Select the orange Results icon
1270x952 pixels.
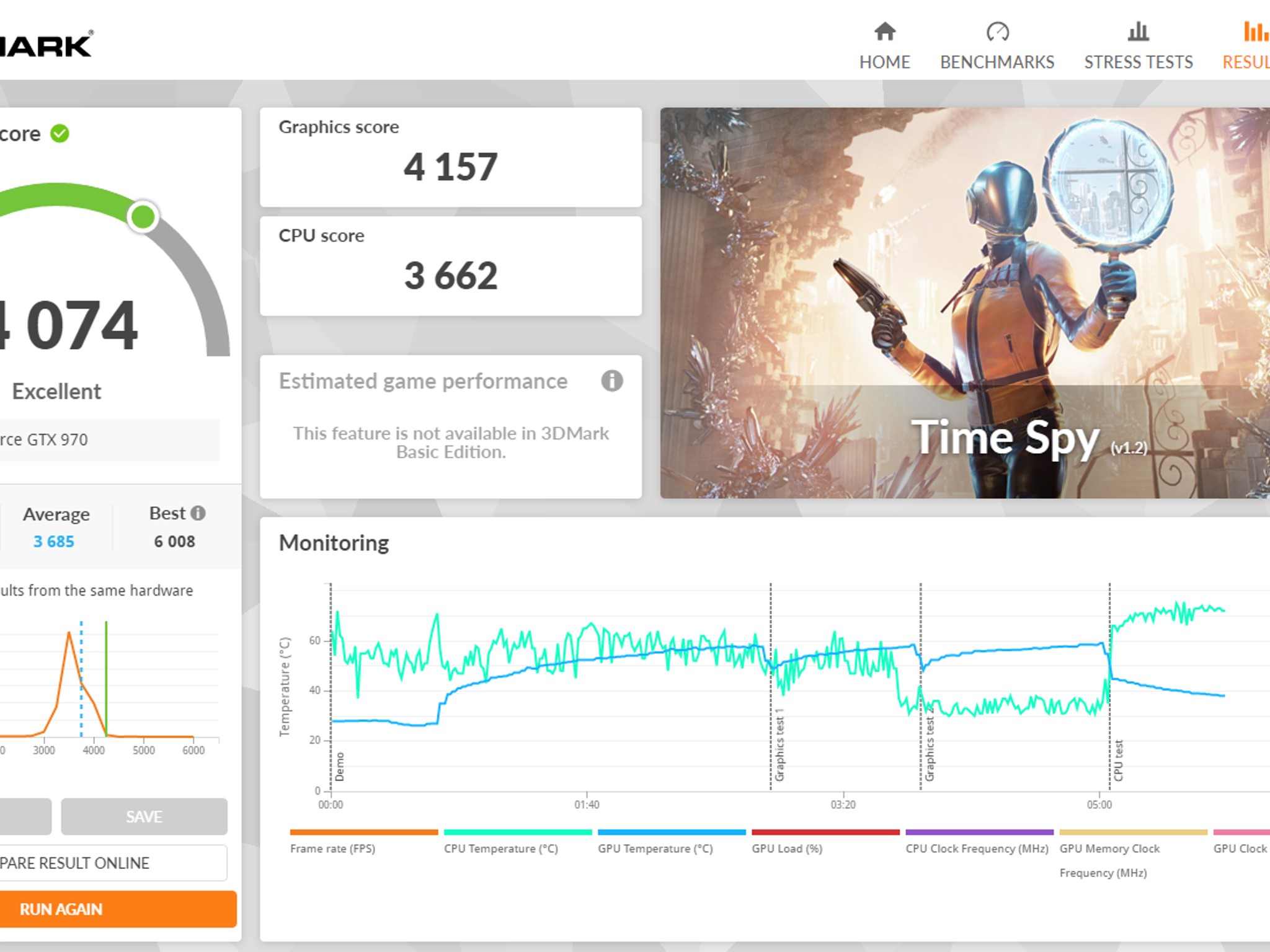pyautogui.click(x=1256, y=32)
